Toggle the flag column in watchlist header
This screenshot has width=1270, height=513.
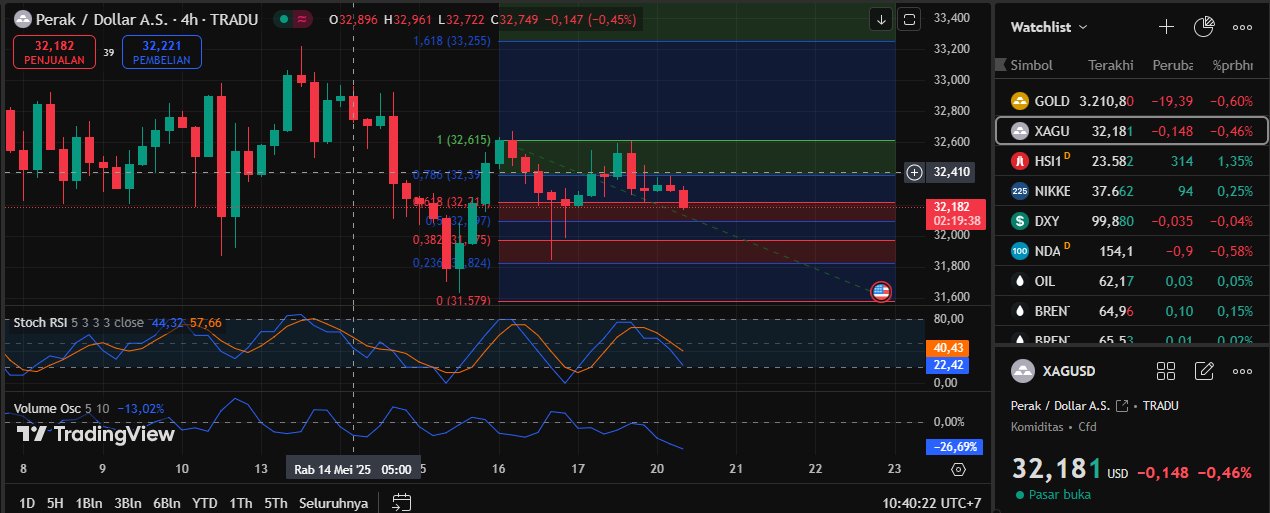point(1002,65)
